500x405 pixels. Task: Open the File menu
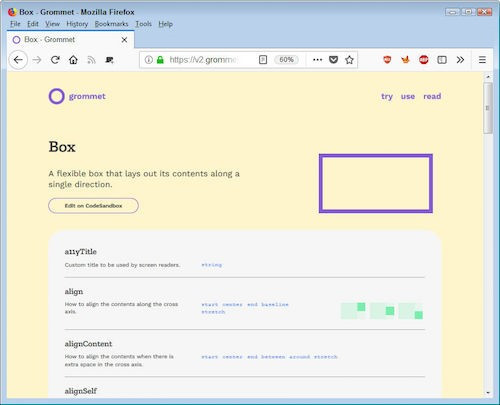pos(15,24)
